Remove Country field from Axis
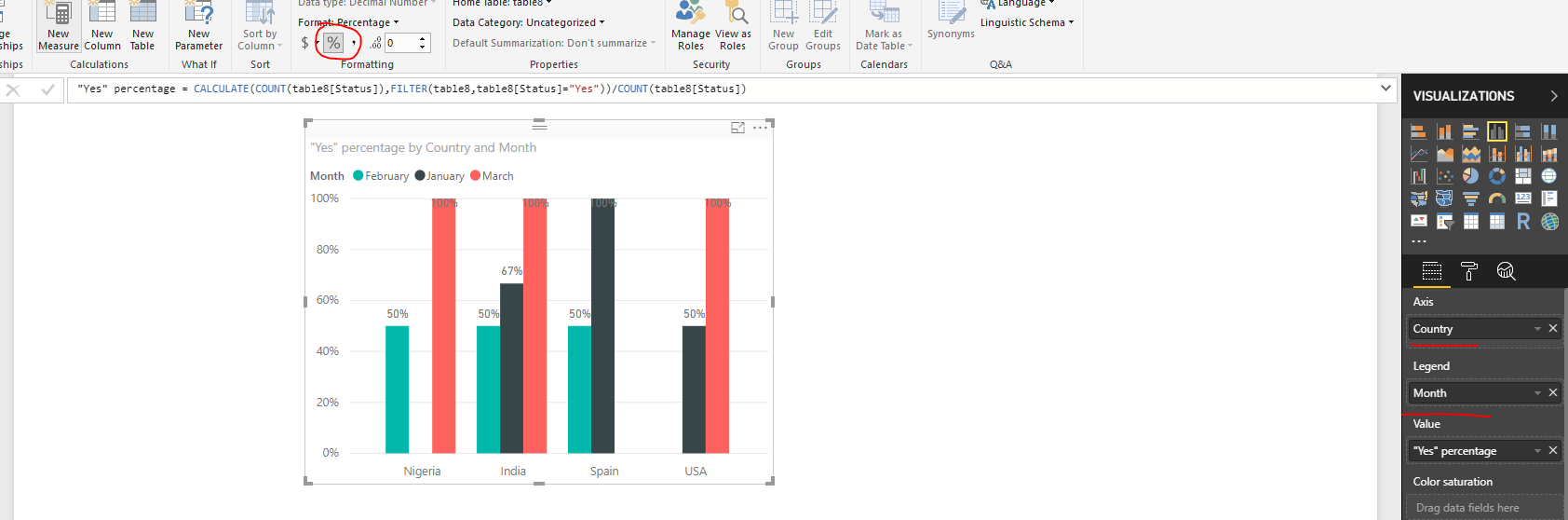Viewport: 1568px width, 520px height. [x=1553, y=328]
